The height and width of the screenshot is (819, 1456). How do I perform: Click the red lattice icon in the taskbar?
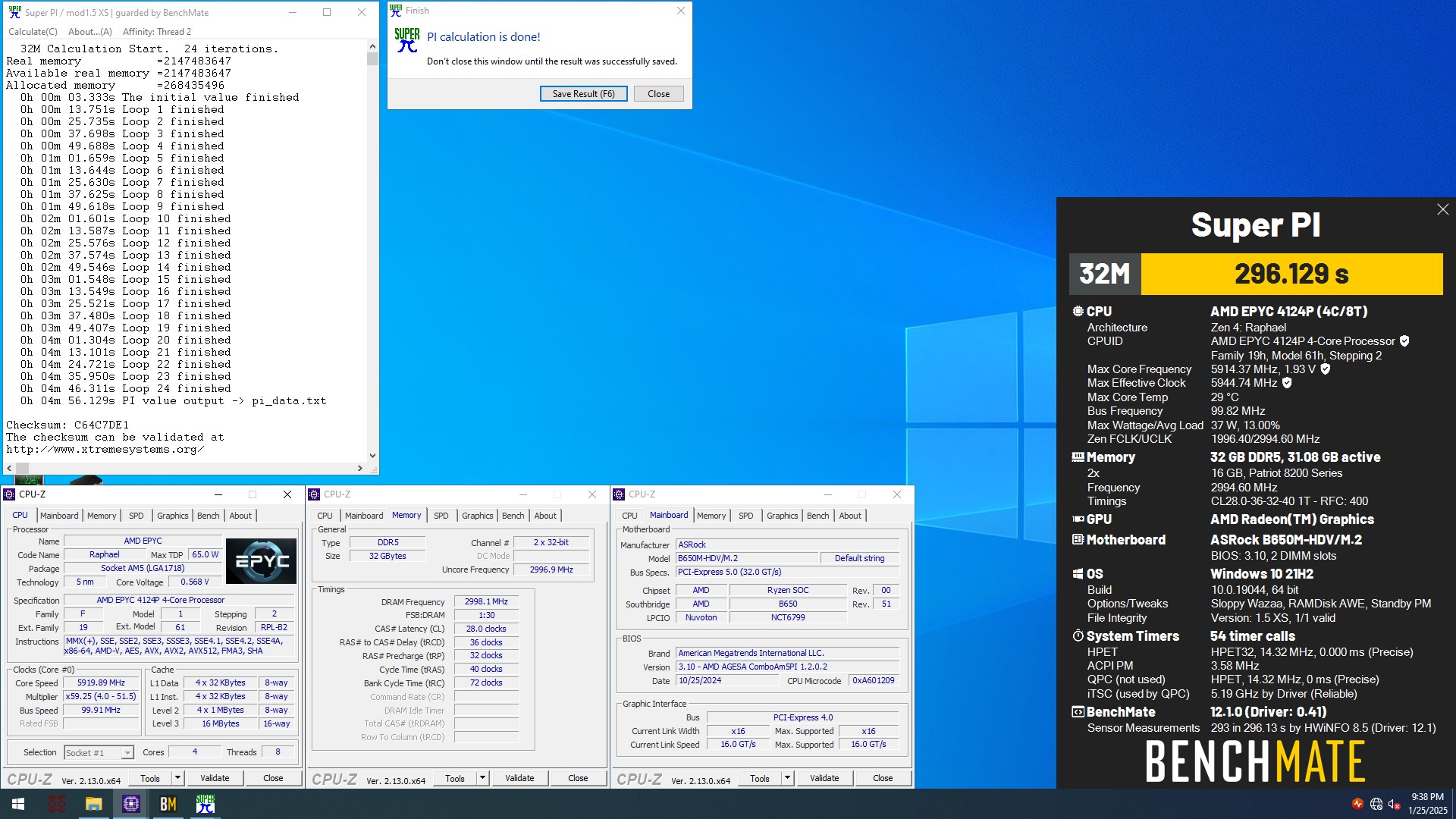tap(57, 804)
